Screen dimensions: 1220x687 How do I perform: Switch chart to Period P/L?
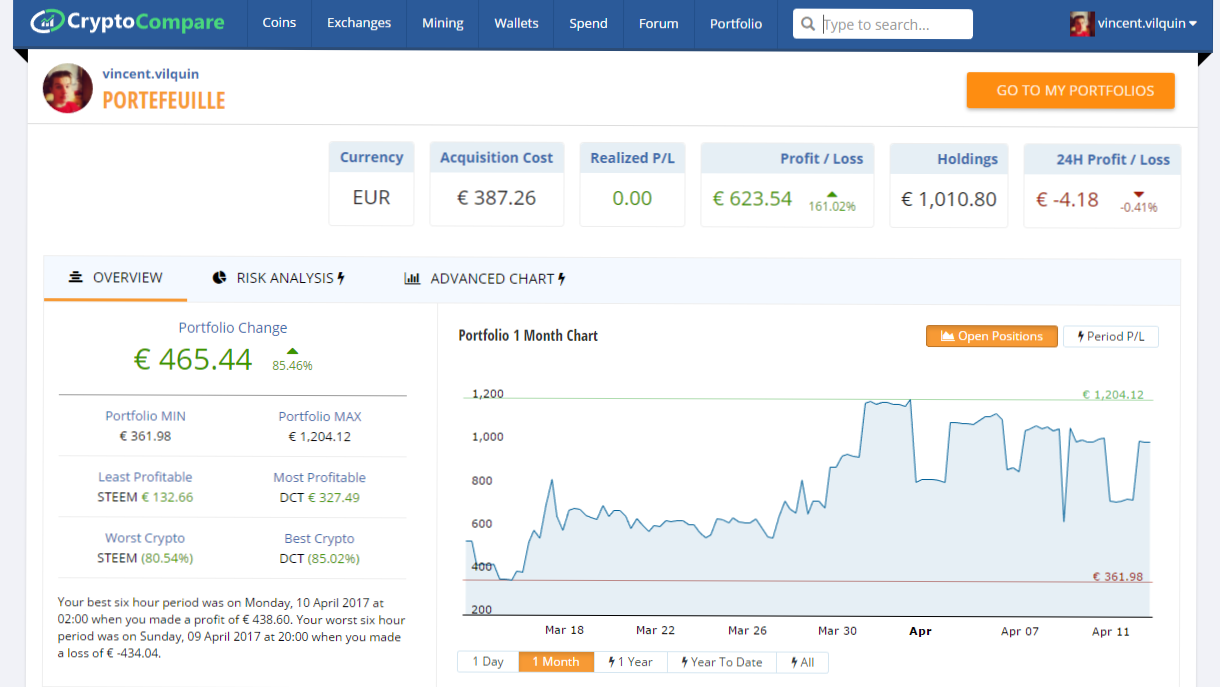click(x=1110, y=337)
